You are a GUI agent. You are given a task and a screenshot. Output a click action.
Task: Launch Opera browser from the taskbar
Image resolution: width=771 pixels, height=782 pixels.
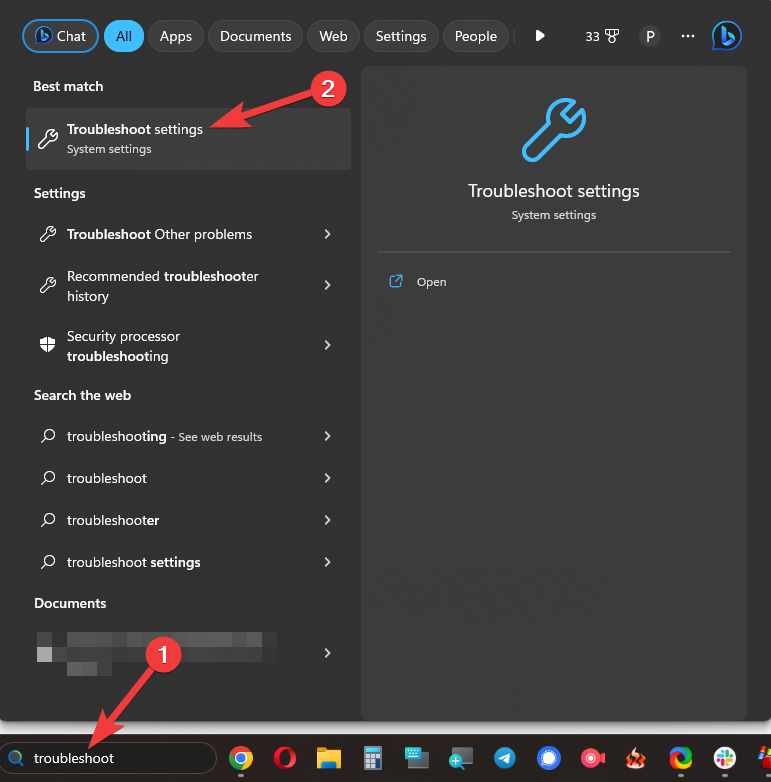[x=285, y=758]
